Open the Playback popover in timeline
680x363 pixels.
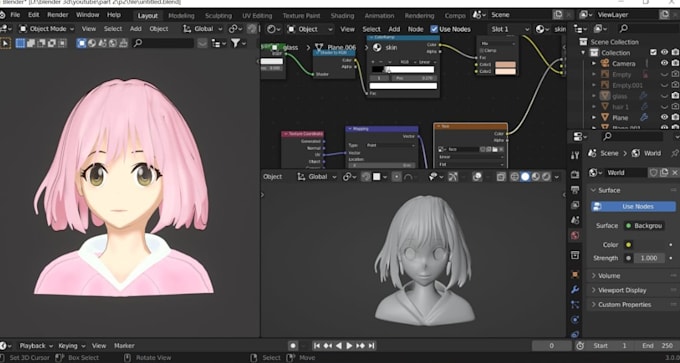pos(36,346)
